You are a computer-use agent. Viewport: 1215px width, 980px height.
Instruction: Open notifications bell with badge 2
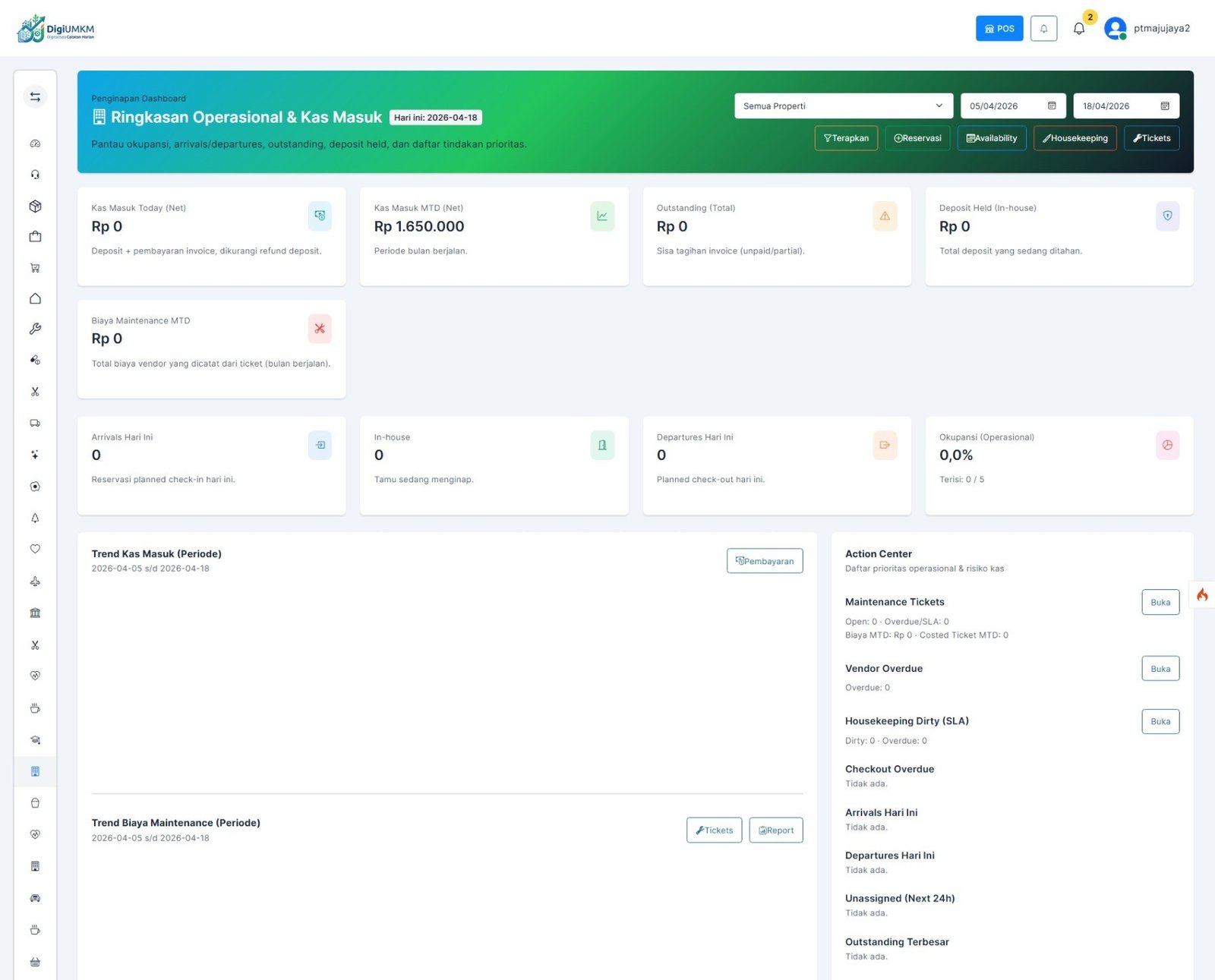1079,29
